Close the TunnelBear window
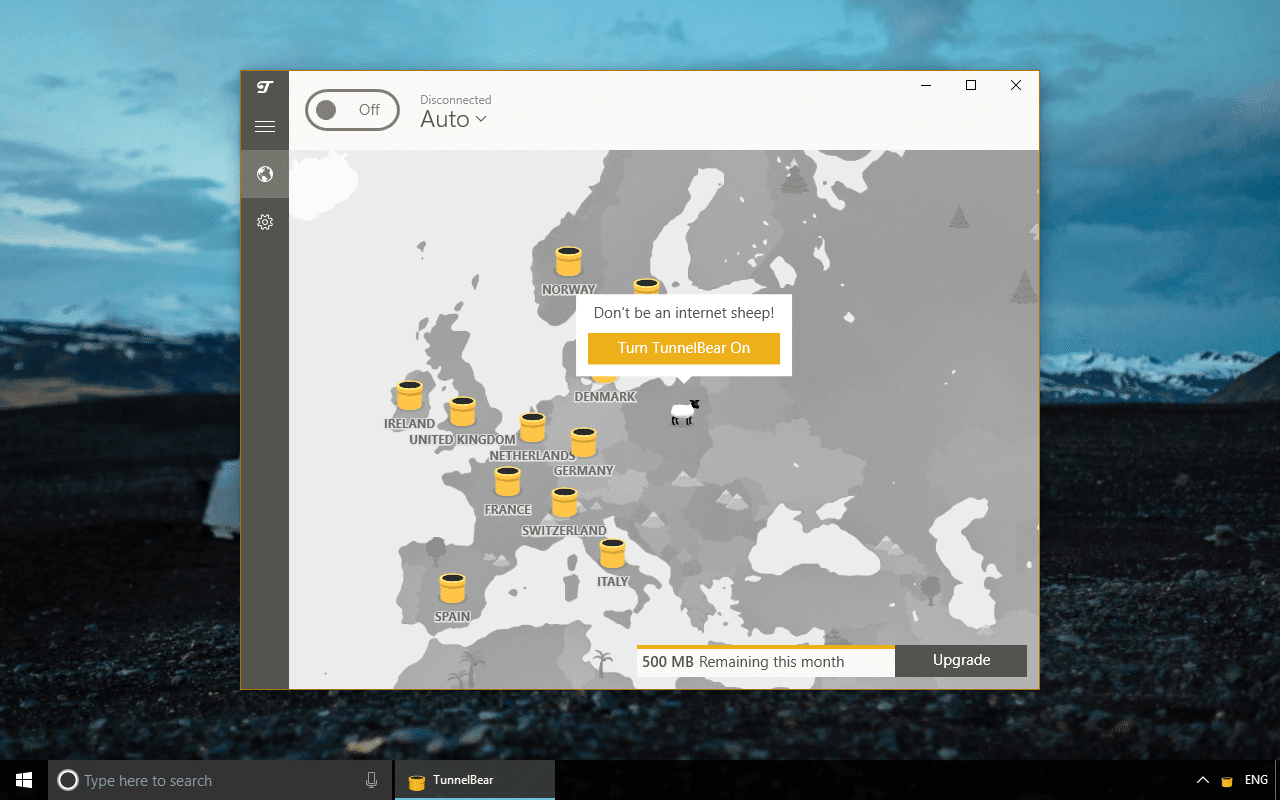This screenshot has height=800, width=1280. point(1016,85)
